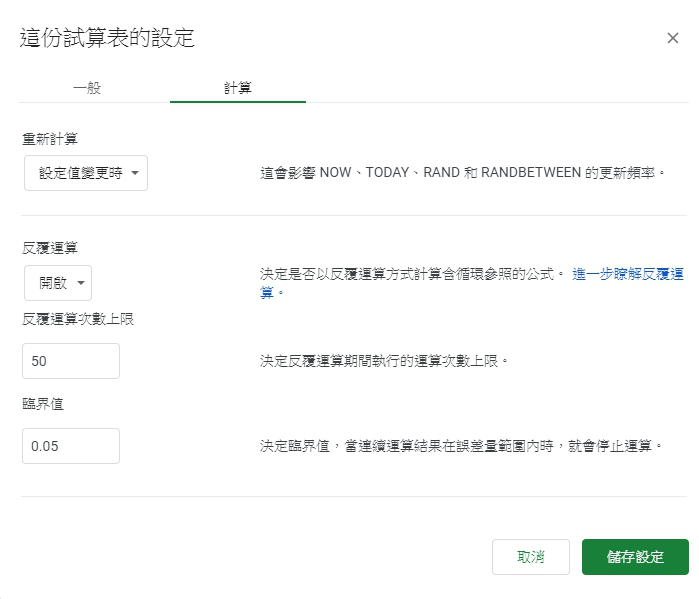699x599 pixels.
Task: Click the 反覆運算次數上限 label
Action: point(78,319)
